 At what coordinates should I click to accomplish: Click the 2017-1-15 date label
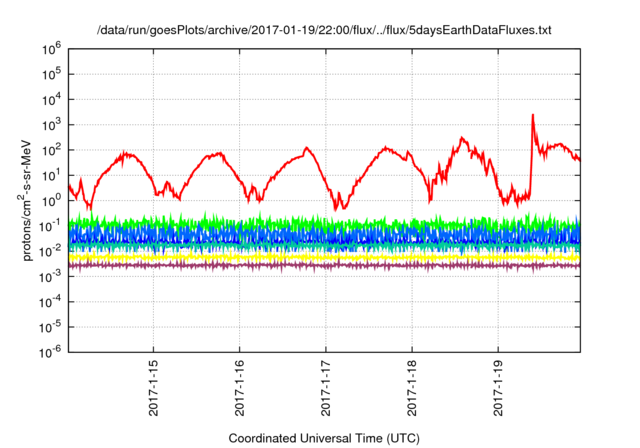(x=153, y=388)
